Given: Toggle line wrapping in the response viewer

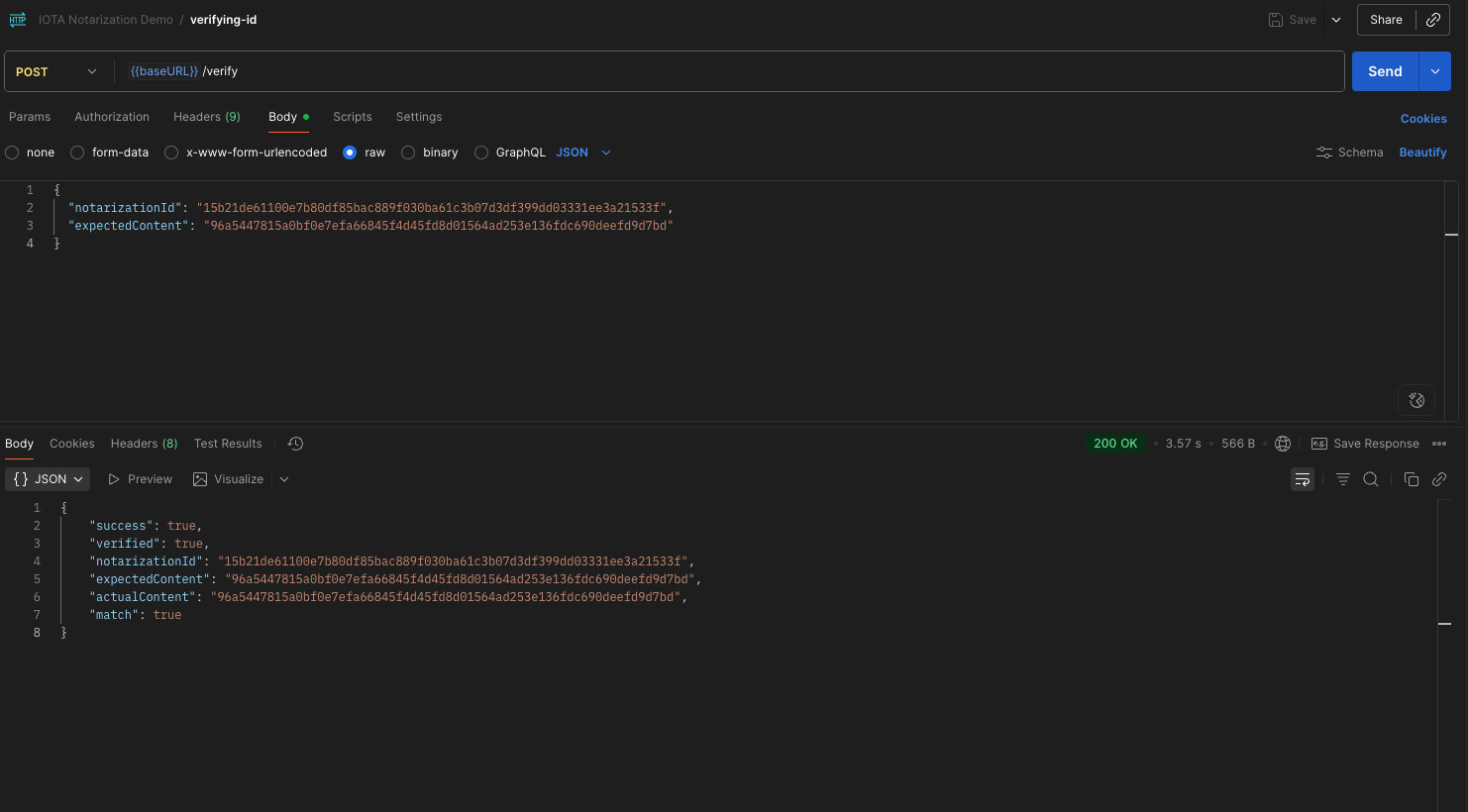Looking at the screenshot, I should pos(1302,478).
